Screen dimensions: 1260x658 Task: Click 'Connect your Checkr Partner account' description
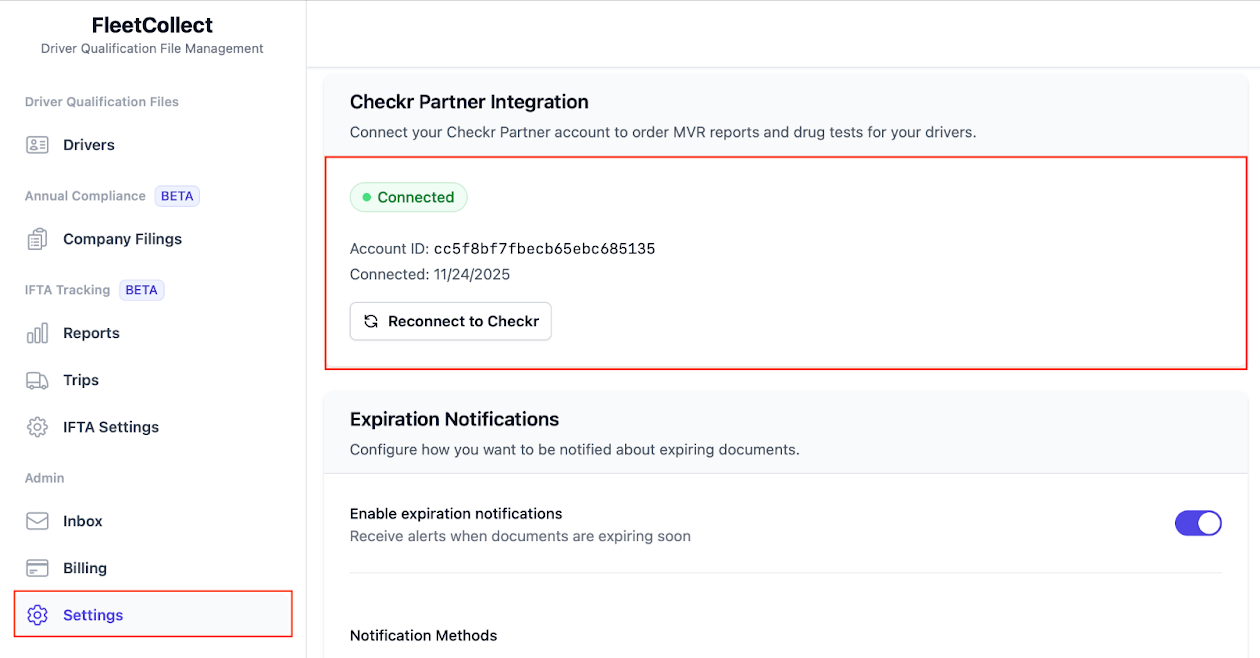coord(663,132)
